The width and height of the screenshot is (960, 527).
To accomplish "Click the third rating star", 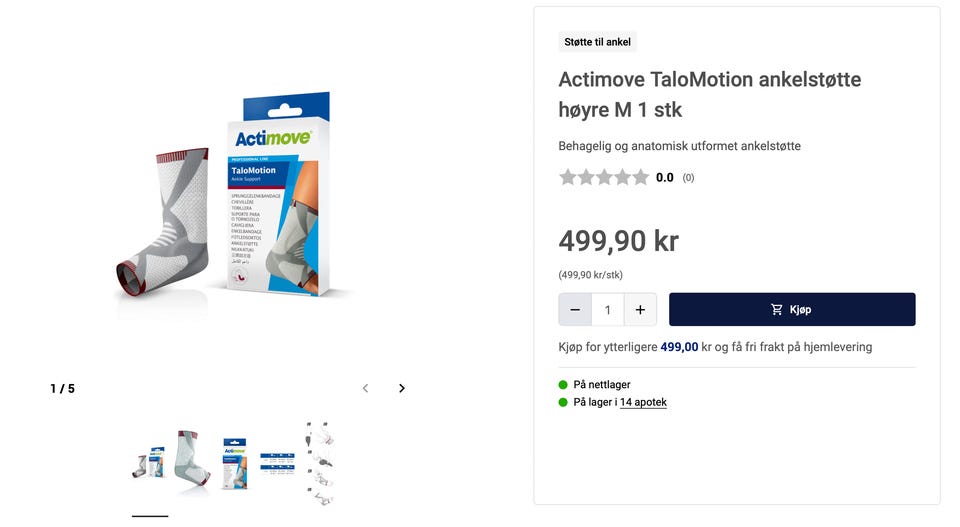I will tap(604, 178).
